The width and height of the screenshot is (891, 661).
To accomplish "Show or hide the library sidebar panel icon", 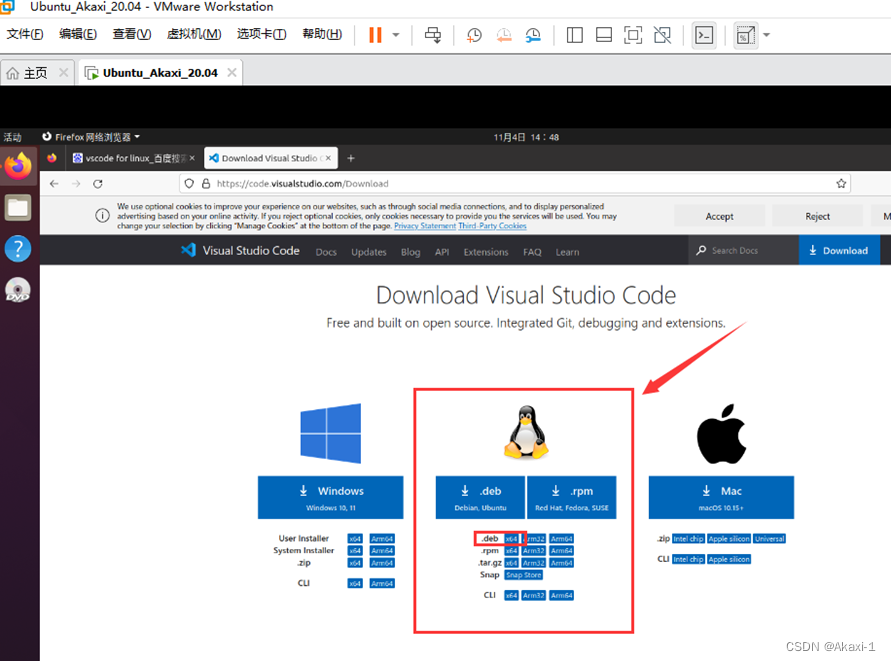I will tap(574, 35).
